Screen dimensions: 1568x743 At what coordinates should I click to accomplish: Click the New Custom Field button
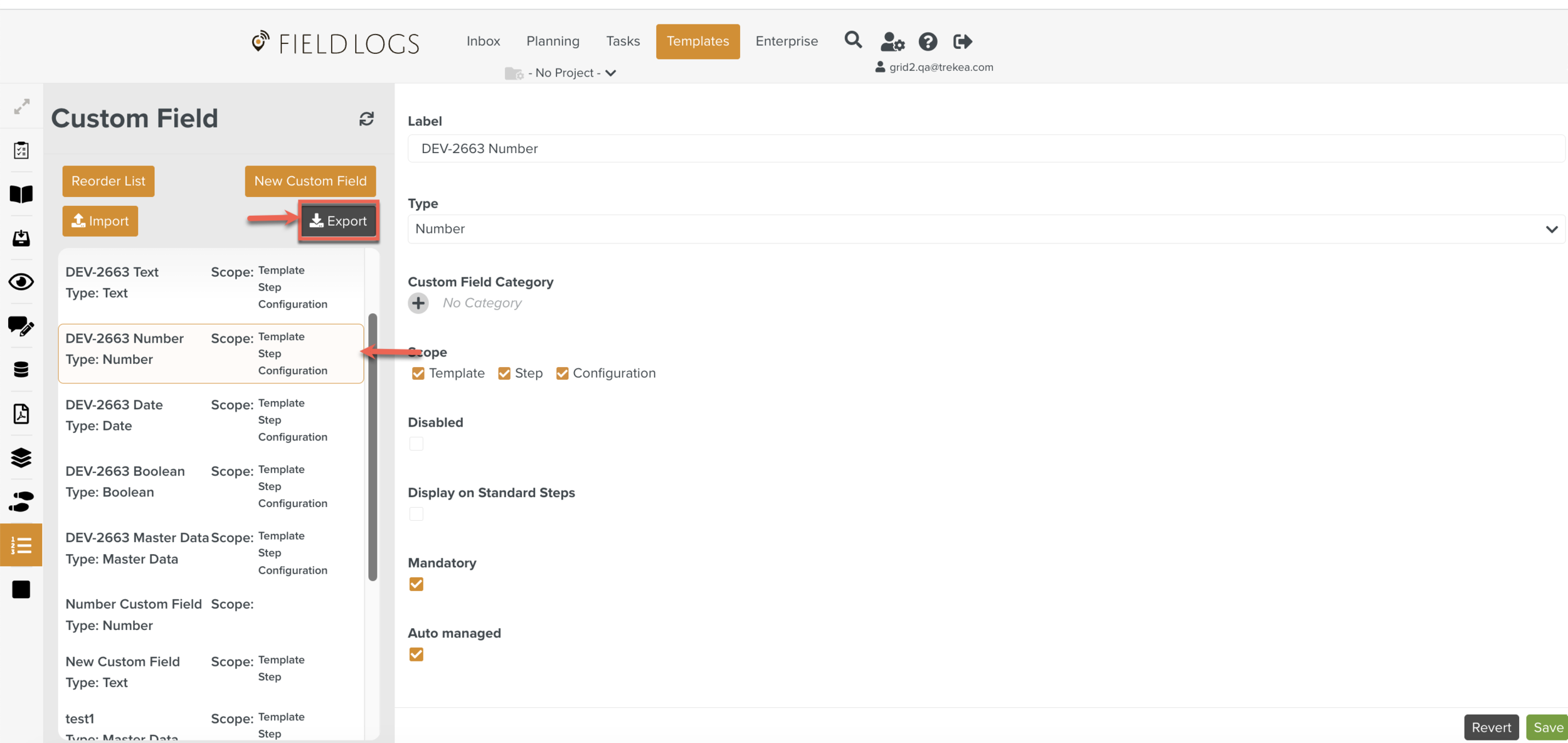310,181
